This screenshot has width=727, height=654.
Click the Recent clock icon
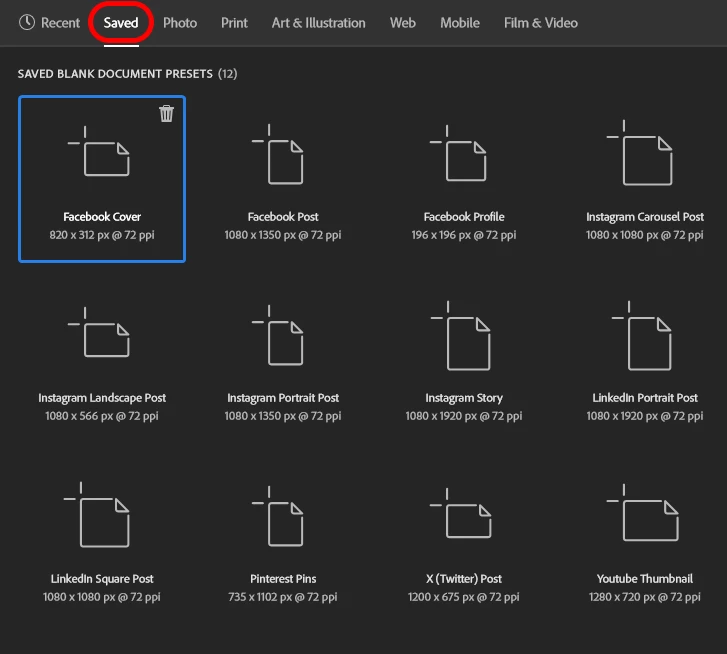[27, 22]
